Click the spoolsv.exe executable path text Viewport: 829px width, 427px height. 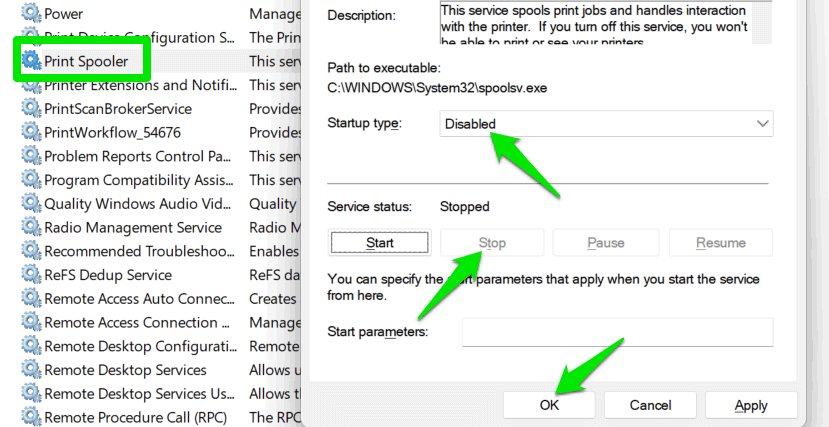click(437, 88)
